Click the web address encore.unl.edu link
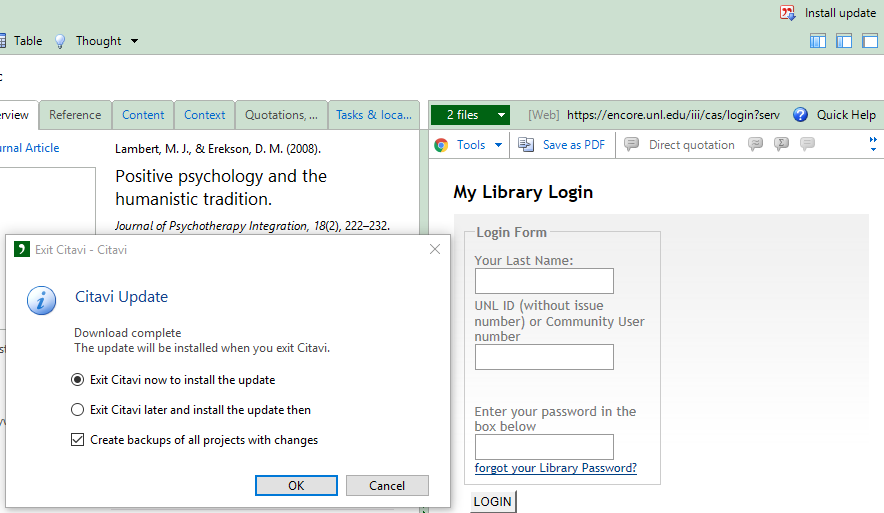This screenshot has height=513, width=884. (673, 115)
